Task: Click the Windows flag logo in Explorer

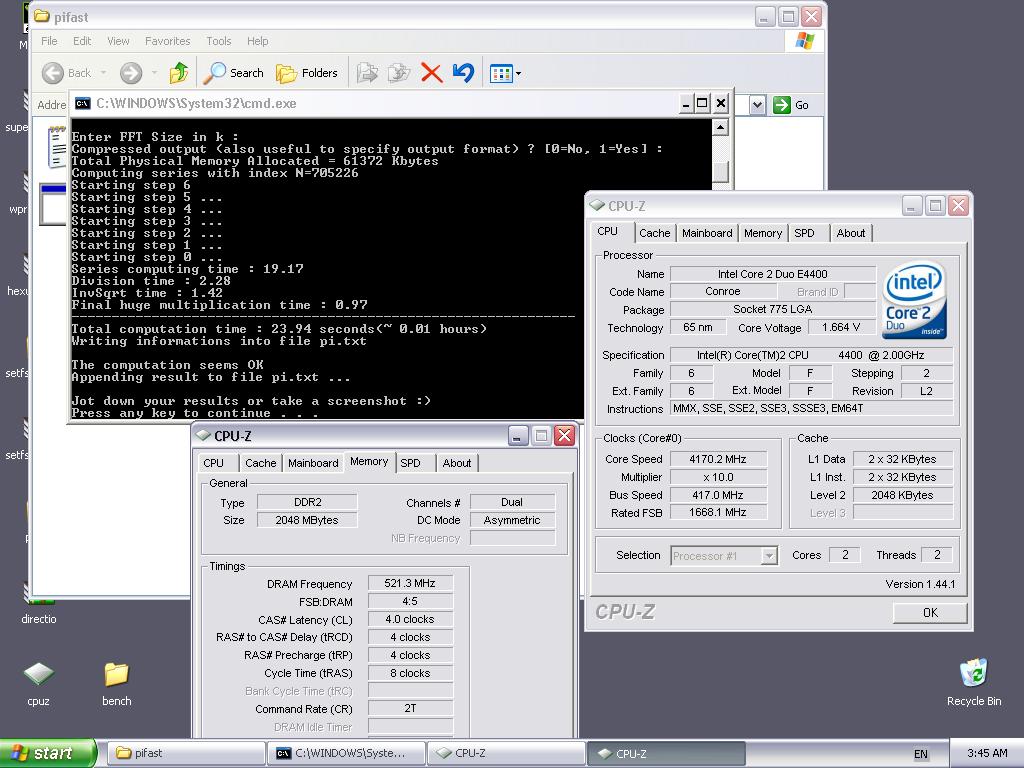Action: click(x=805, y=41)
